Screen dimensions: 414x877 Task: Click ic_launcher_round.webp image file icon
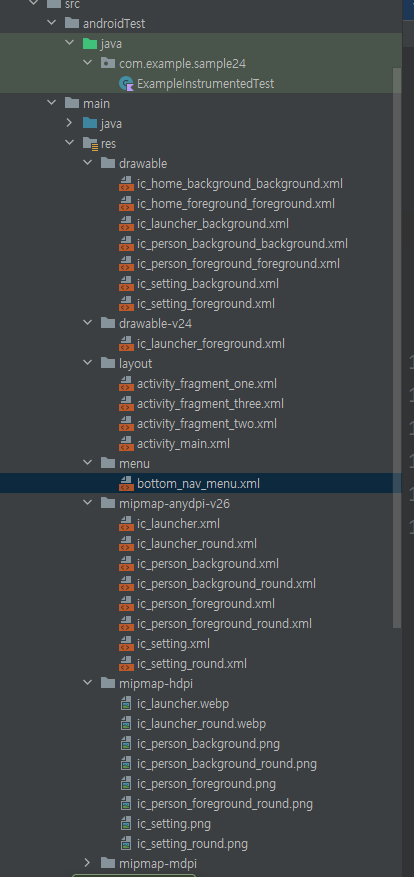(126, 724)
